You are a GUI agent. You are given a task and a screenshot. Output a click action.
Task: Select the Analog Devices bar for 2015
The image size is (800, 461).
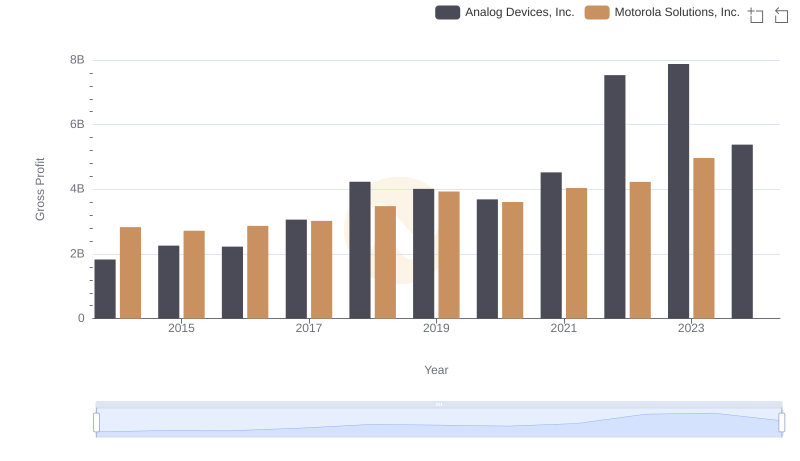[x=168, y=282]
